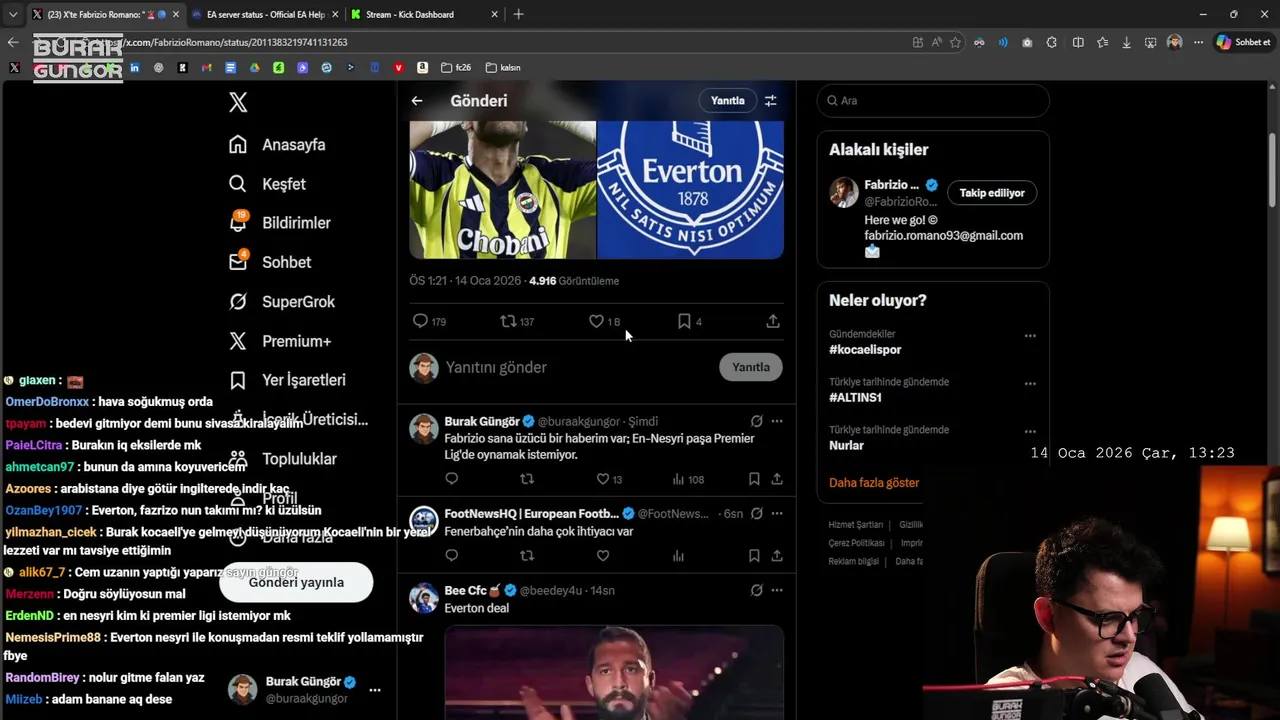Viewport: 1280px width, 720px height.
Task: Open the SuperGrok icon in sidebar
Action: [238, 301]
